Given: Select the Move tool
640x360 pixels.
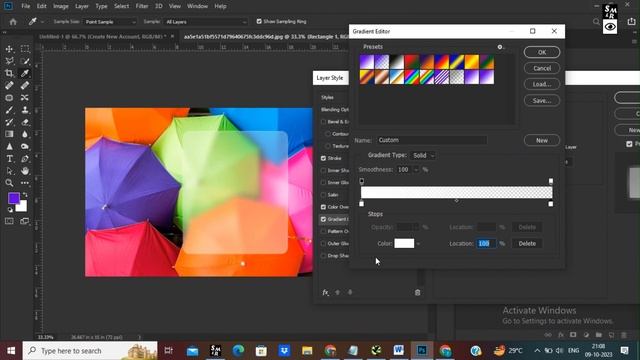Looking at the screenshot, I should pyautogui.click(x=9, y=49).
